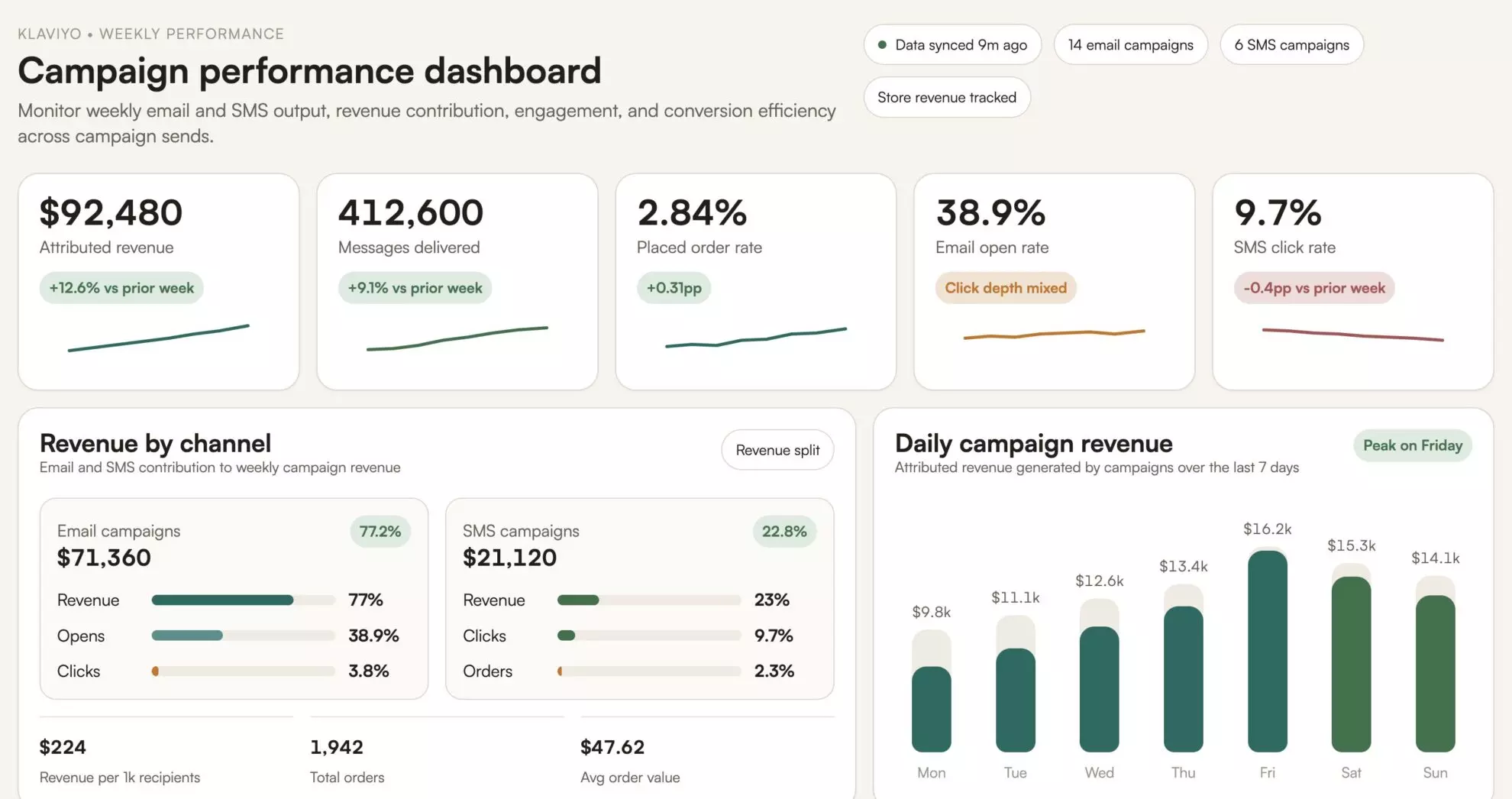Viewport: 1512px width, 799px height.
Task: Click the Data synced 9m ago pill
Action: pos(952,45)
